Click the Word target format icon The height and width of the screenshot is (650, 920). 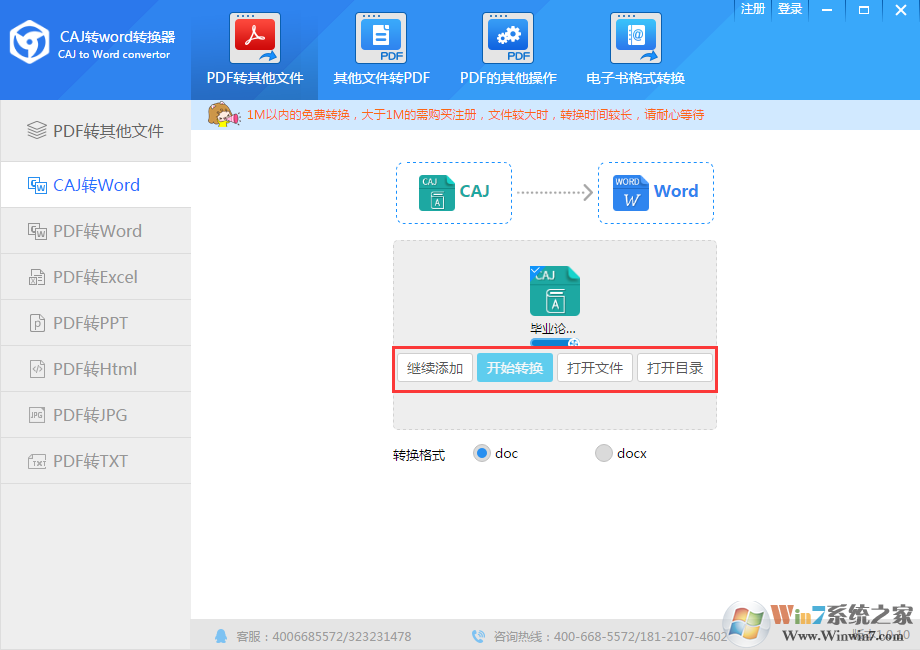pyautogui.click(x=630, y=192)
